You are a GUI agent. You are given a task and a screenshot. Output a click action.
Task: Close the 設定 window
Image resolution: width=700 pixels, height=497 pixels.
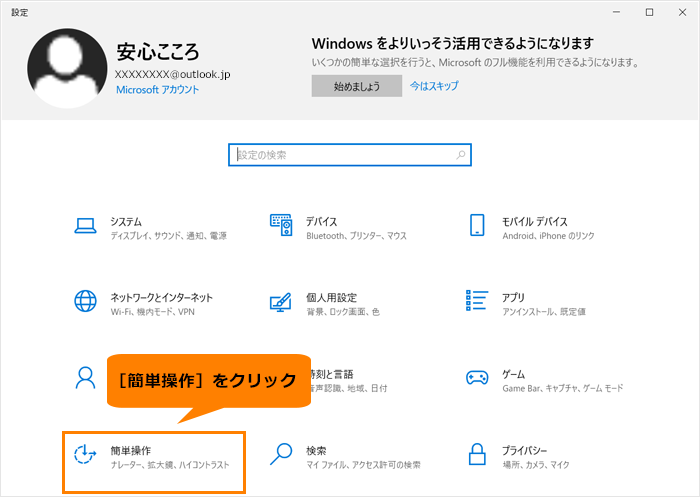(683, 13)
